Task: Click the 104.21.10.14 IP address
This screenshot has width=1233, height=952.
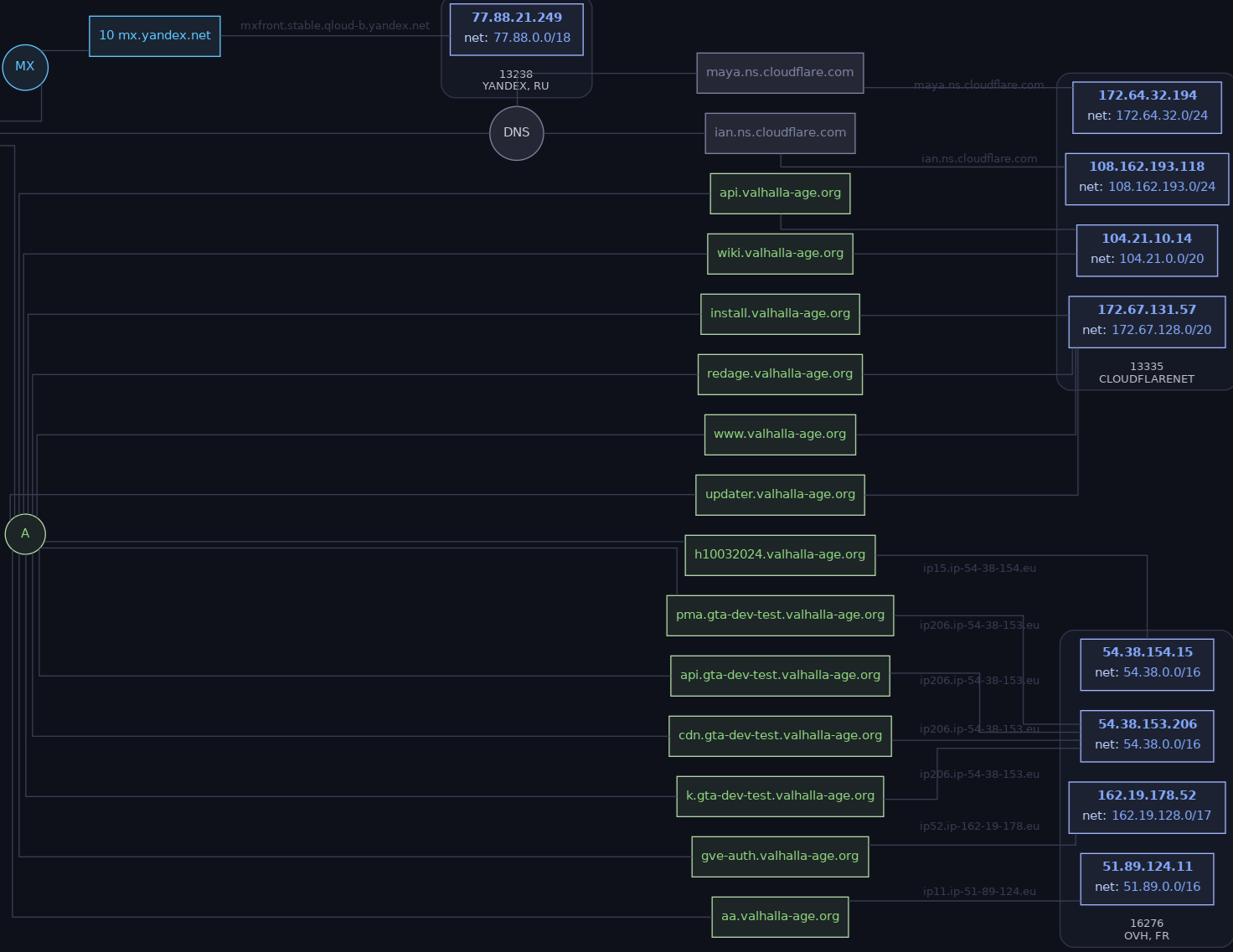Action: [1146, 239]
